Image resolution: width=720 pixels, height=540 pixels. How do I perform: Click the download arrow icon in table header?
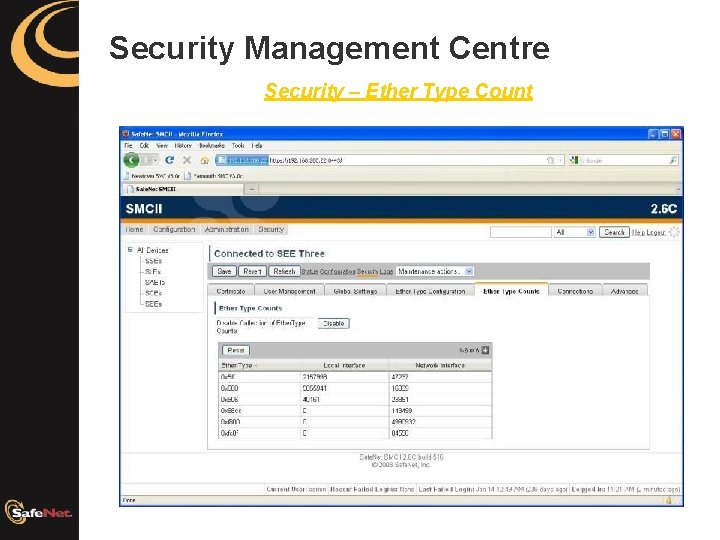tap(485, 350)
